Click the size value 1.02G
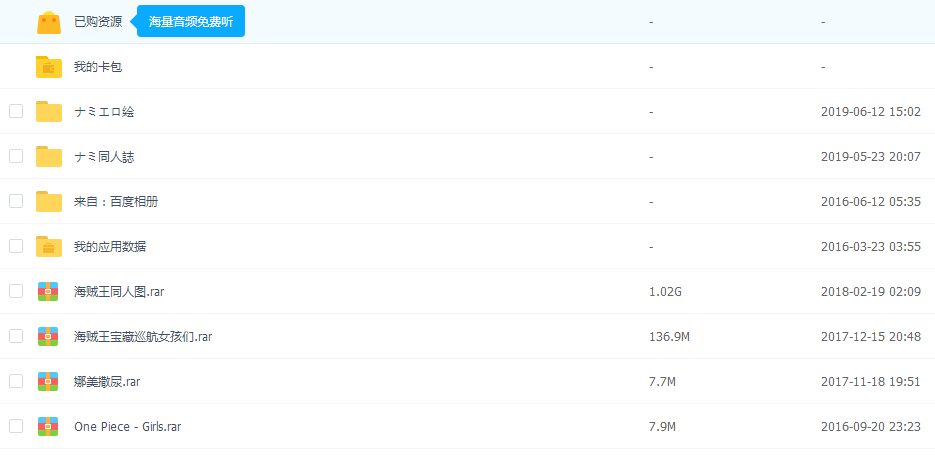Screen dimensions: 935x458 (x=665, y=292)
